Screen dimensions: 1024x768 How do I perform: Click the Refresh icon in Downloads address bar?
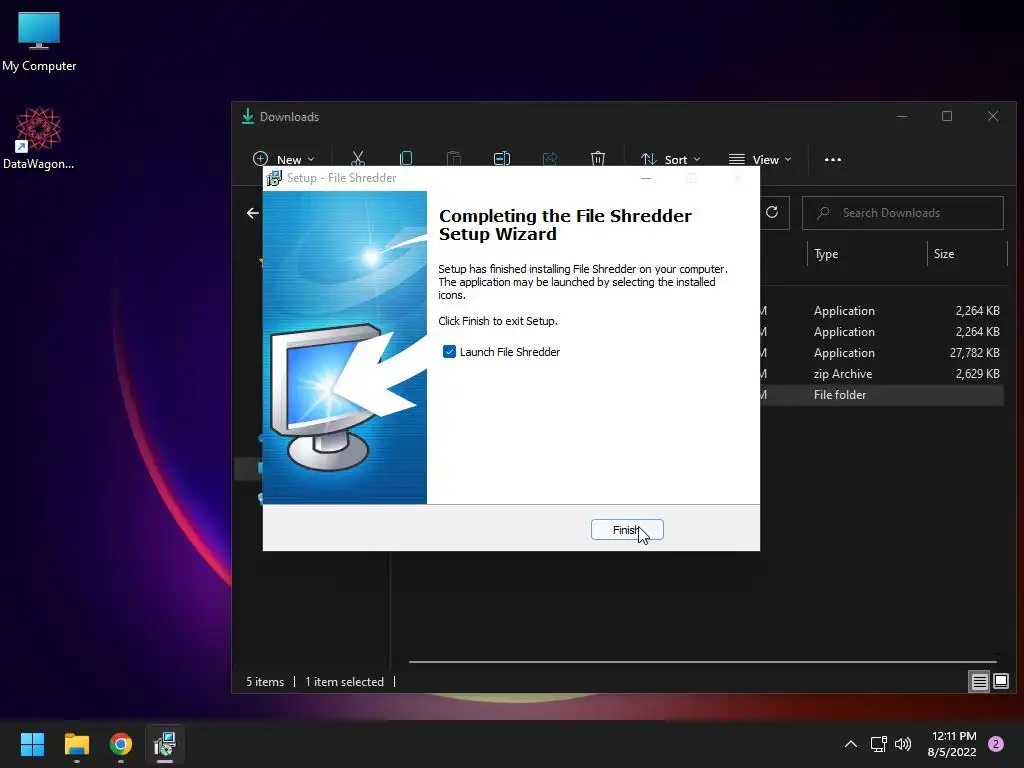point(772,212)
